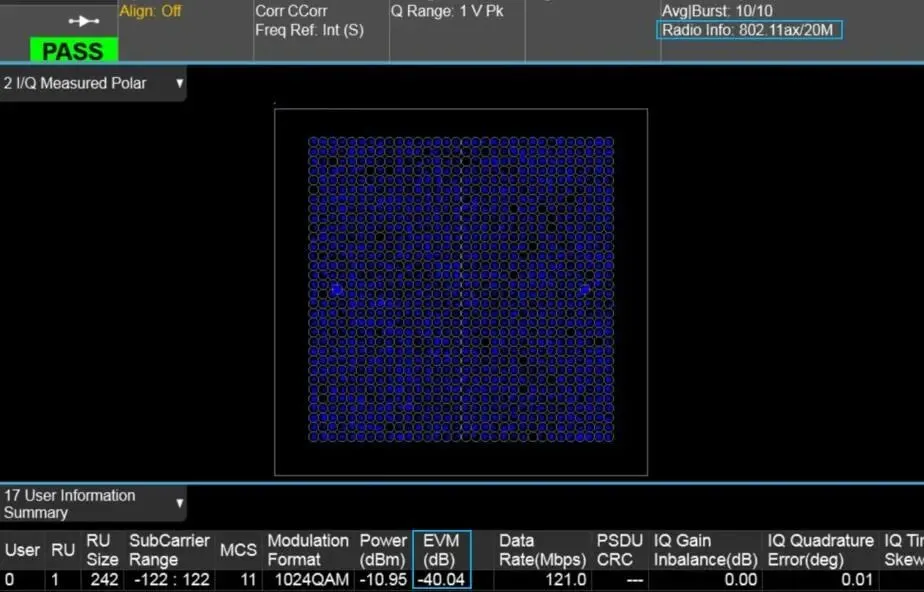Click the Data Rate(Mbps) column header
Screen dimensions: 924x592
coord(542,550)
